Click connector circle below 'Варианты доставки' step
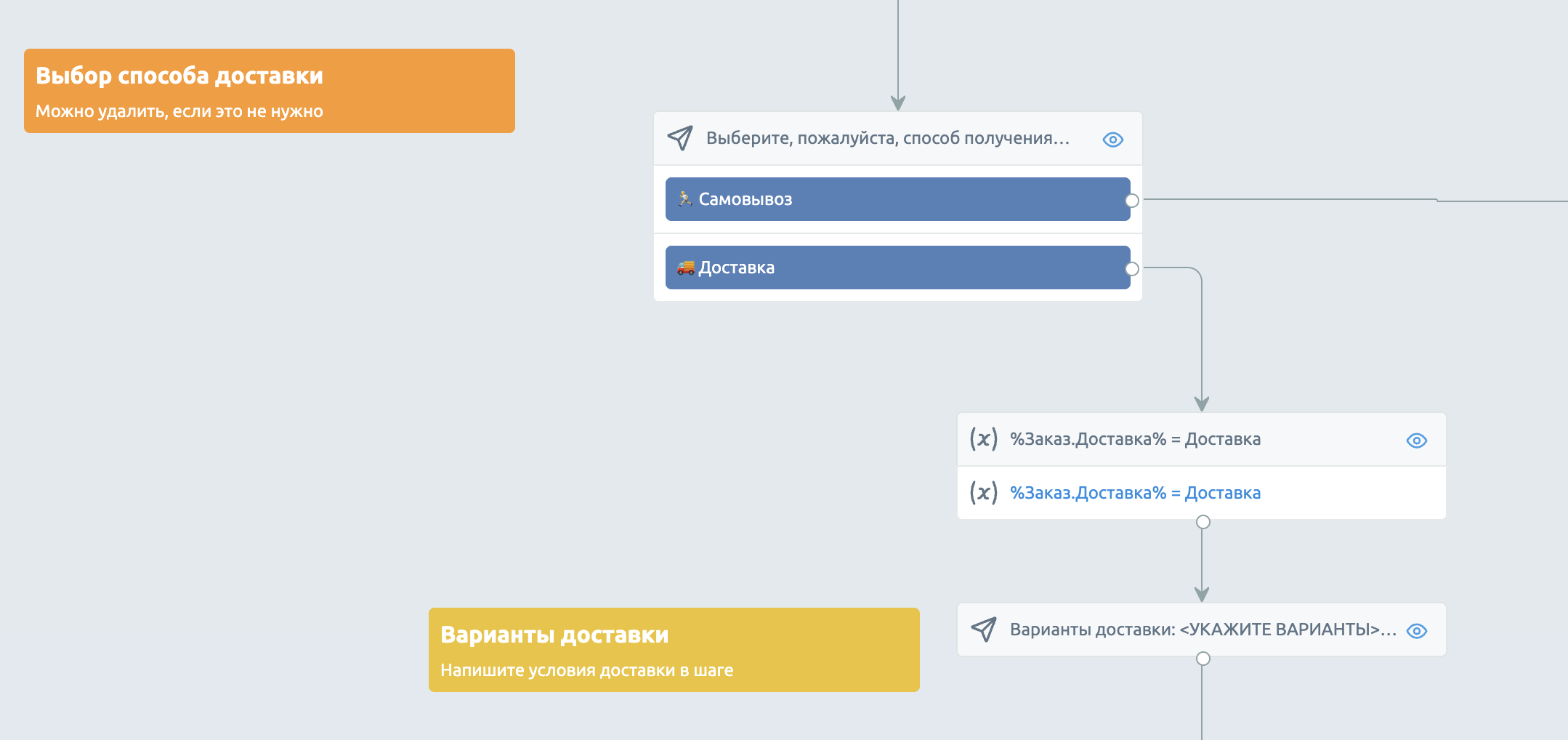 (1203, 659)
